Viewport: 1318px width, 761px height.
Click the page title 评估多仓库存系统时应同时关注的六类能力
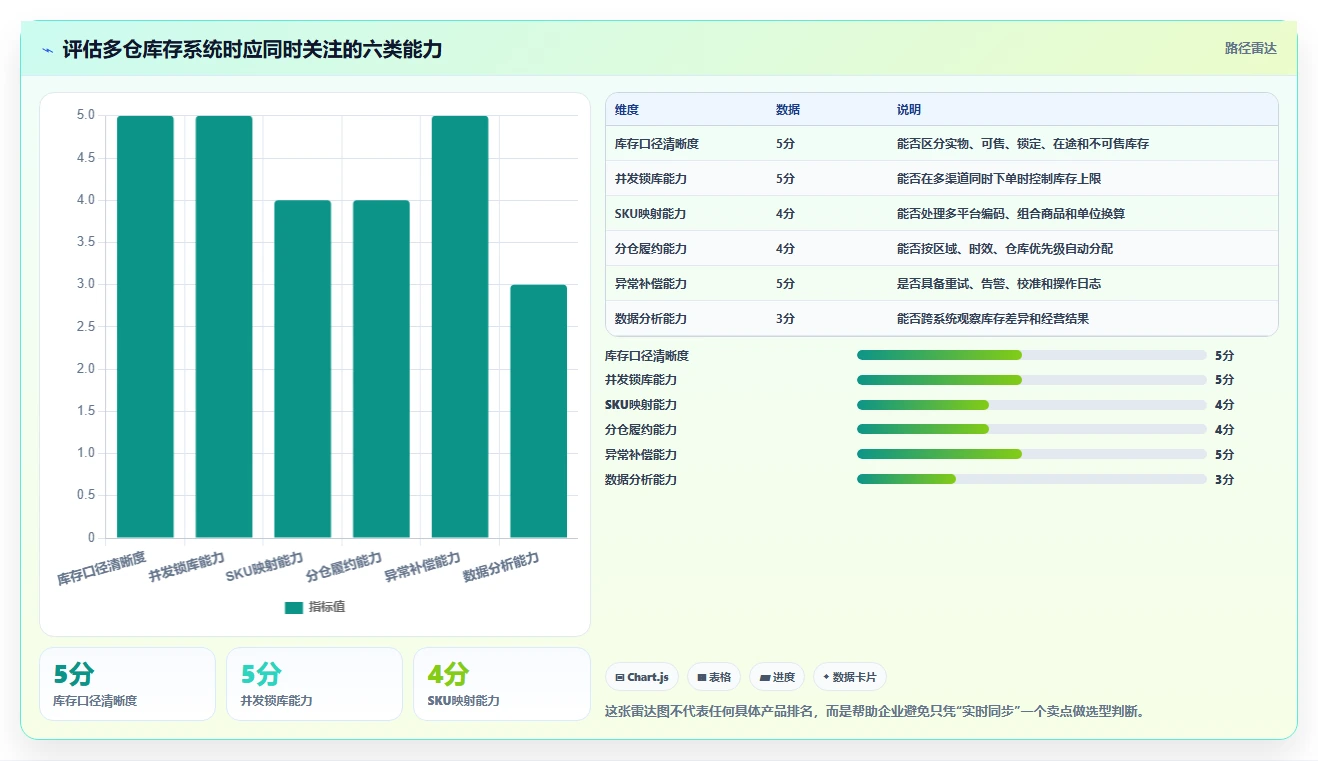click(x=252, y=49)
